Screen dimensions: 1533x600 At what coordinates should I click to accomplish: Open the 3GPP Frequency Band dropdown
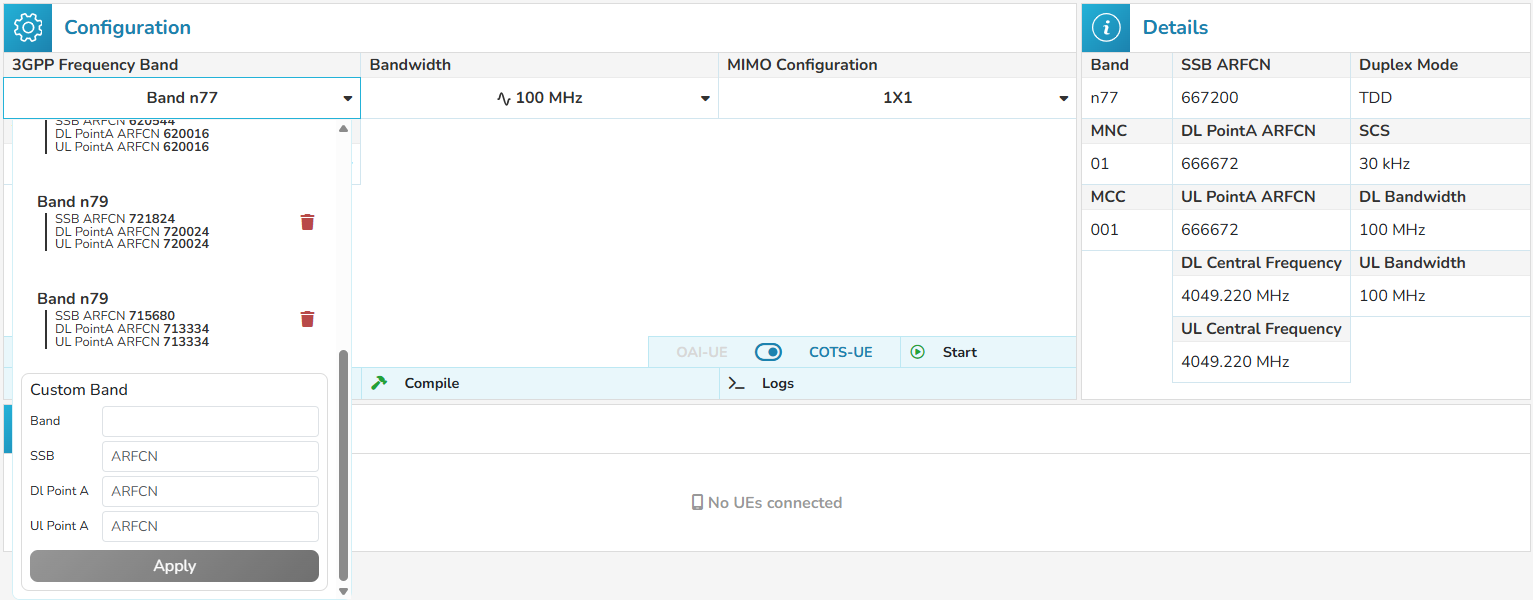pyautogui.click(x=182, y=98)
